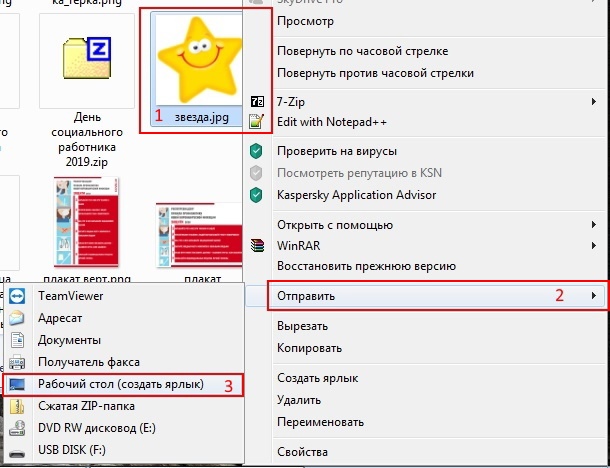The height and width of the screenshot is (468, 610).
Task: Click the WinRAR books icon
Action: point(257,244)
